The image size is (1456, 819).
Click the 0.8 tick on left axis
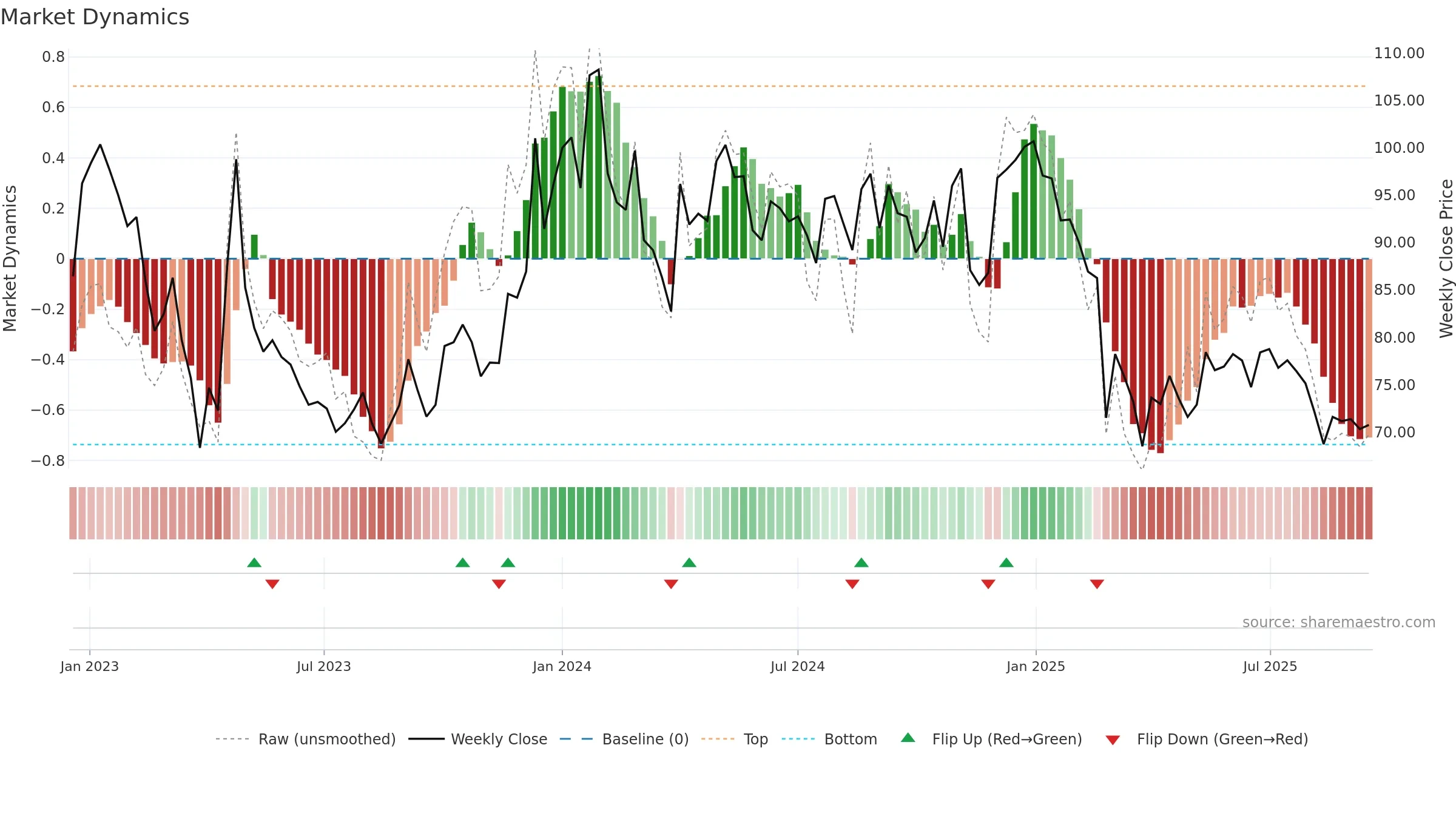click(x=53, y=57)
